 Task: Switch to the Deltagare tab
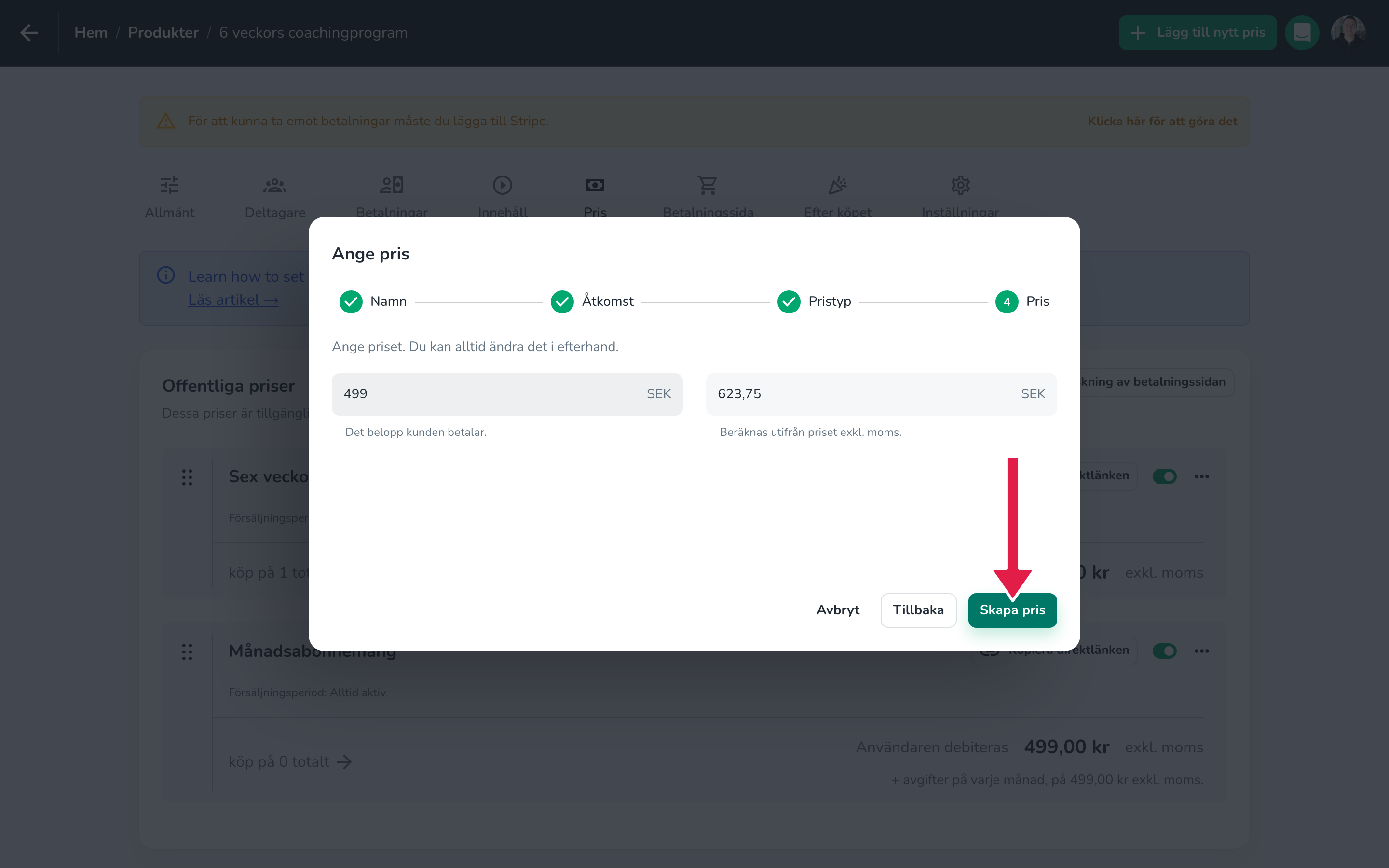[x=275, y=196]
